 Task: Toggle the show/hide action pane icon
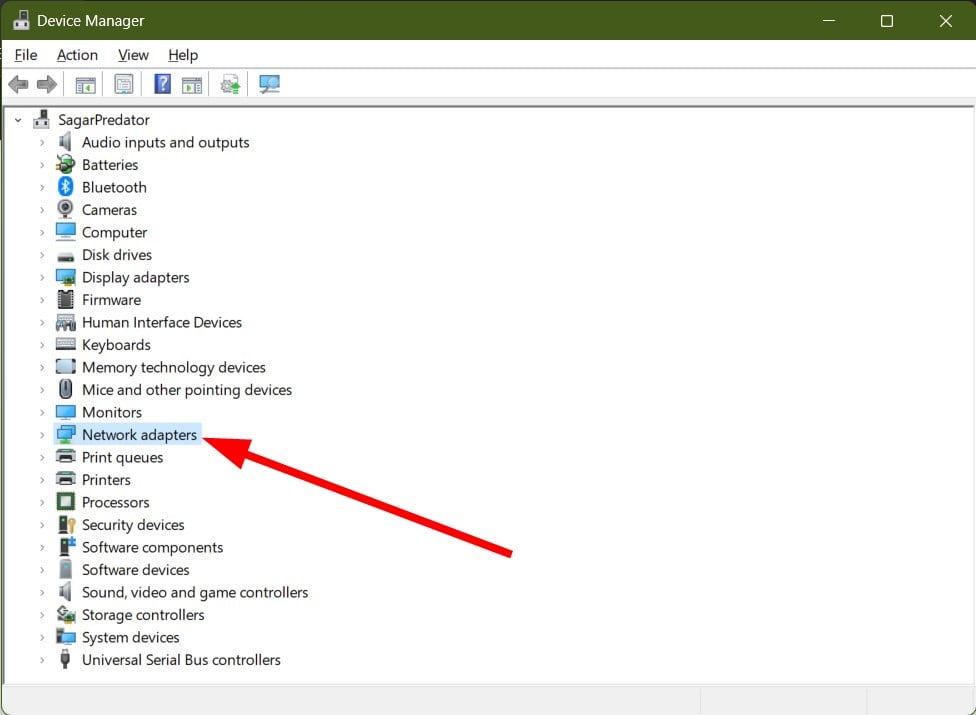[192, 85]
